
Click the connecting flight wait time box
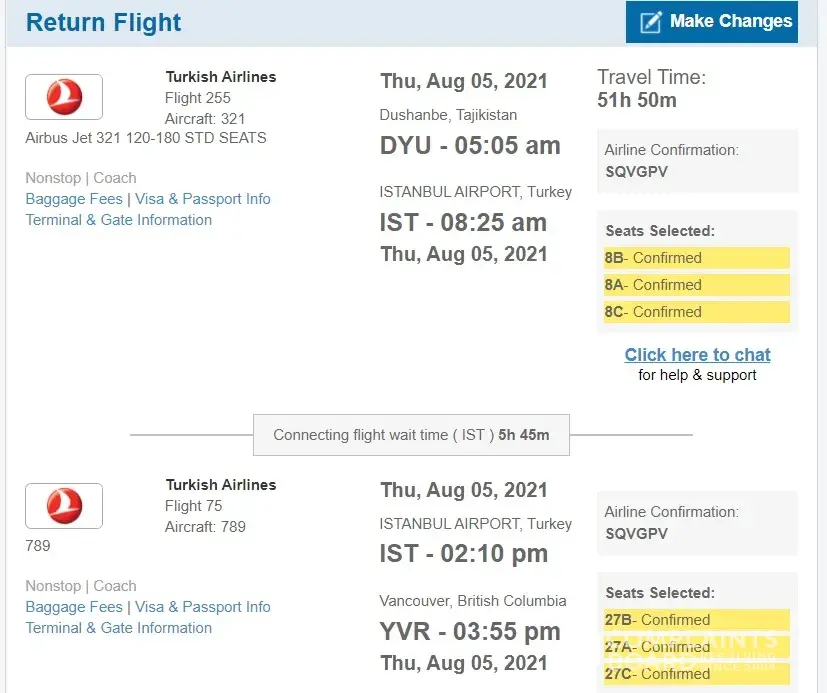411,435
